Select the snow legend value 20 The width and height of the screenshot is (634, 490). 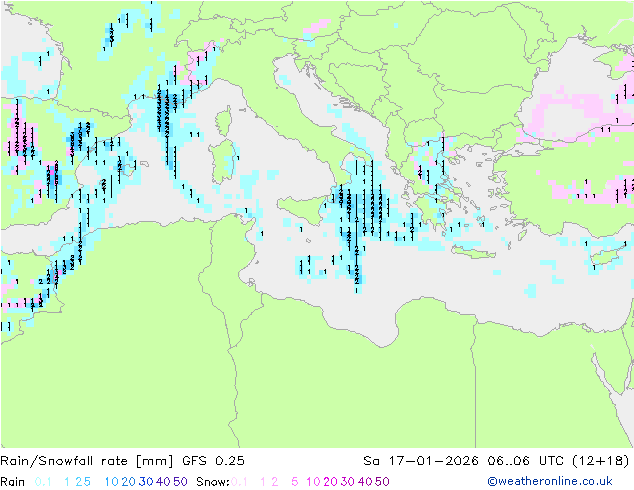tap(331, 482)
